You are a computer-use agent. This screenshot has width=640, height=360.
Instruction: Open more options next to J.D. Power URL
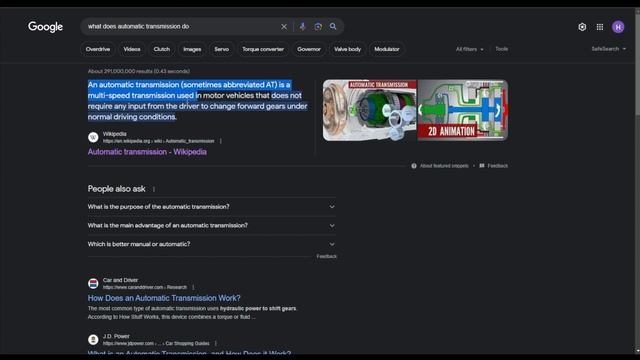click(x=216, y=343)
